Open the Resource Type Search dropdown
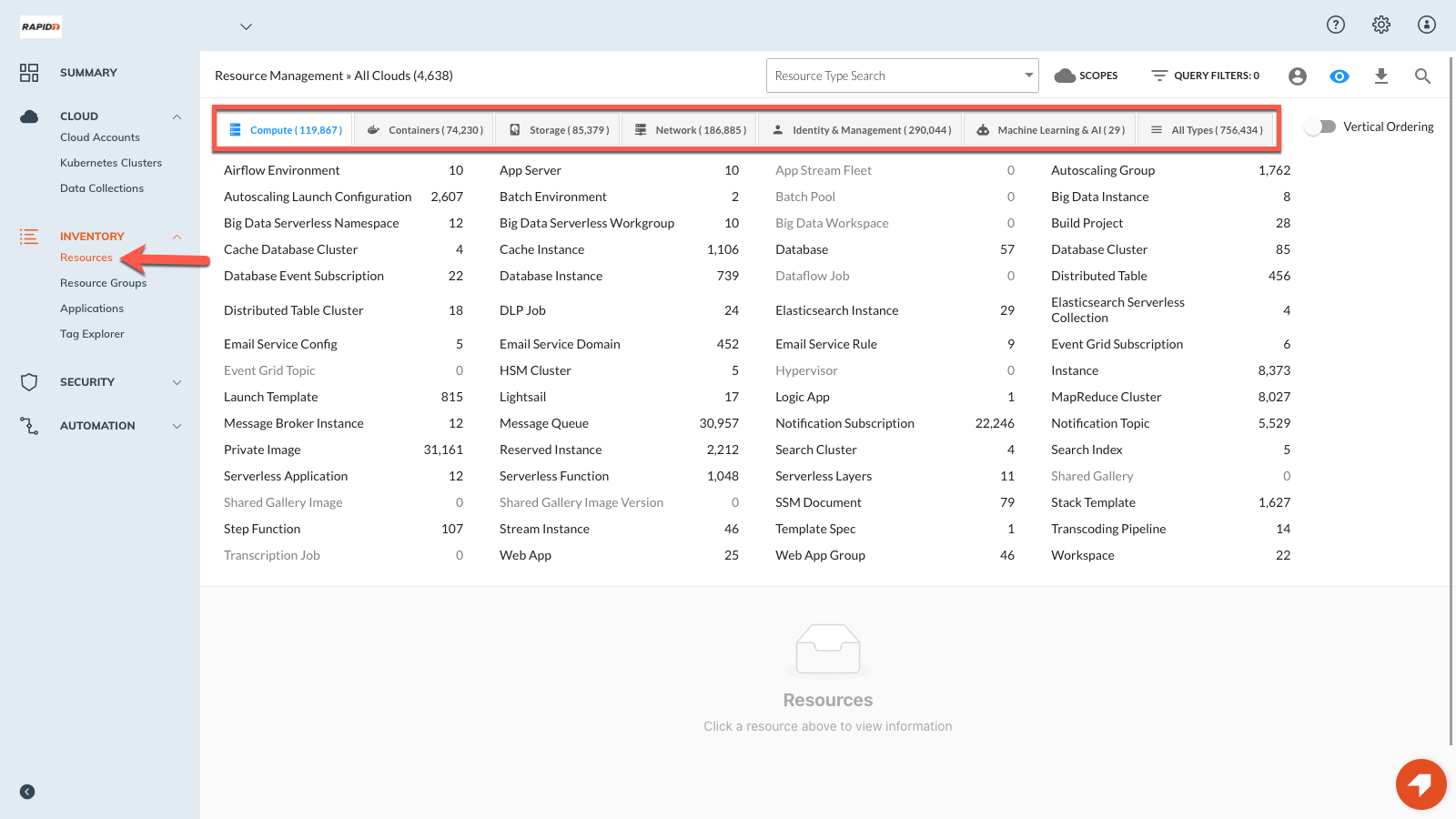Screen dimensions: 1456x819 902,76
